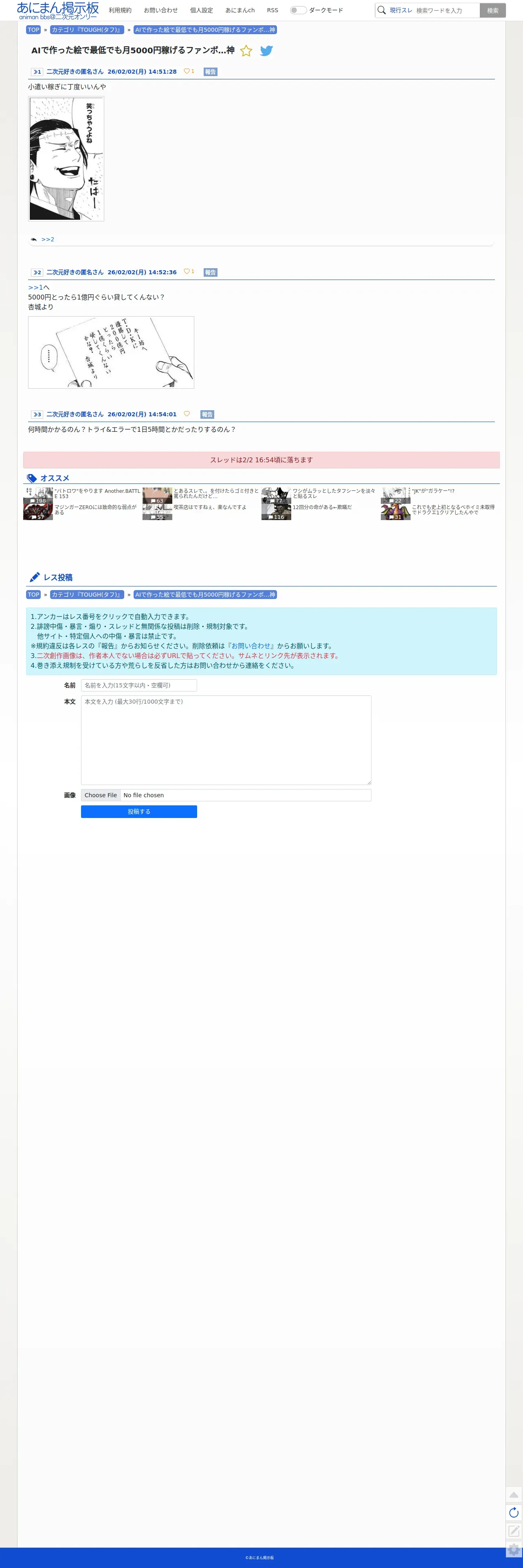Click the reply arrow icon under post 1

pyautogui.click(x=33, y=240)
